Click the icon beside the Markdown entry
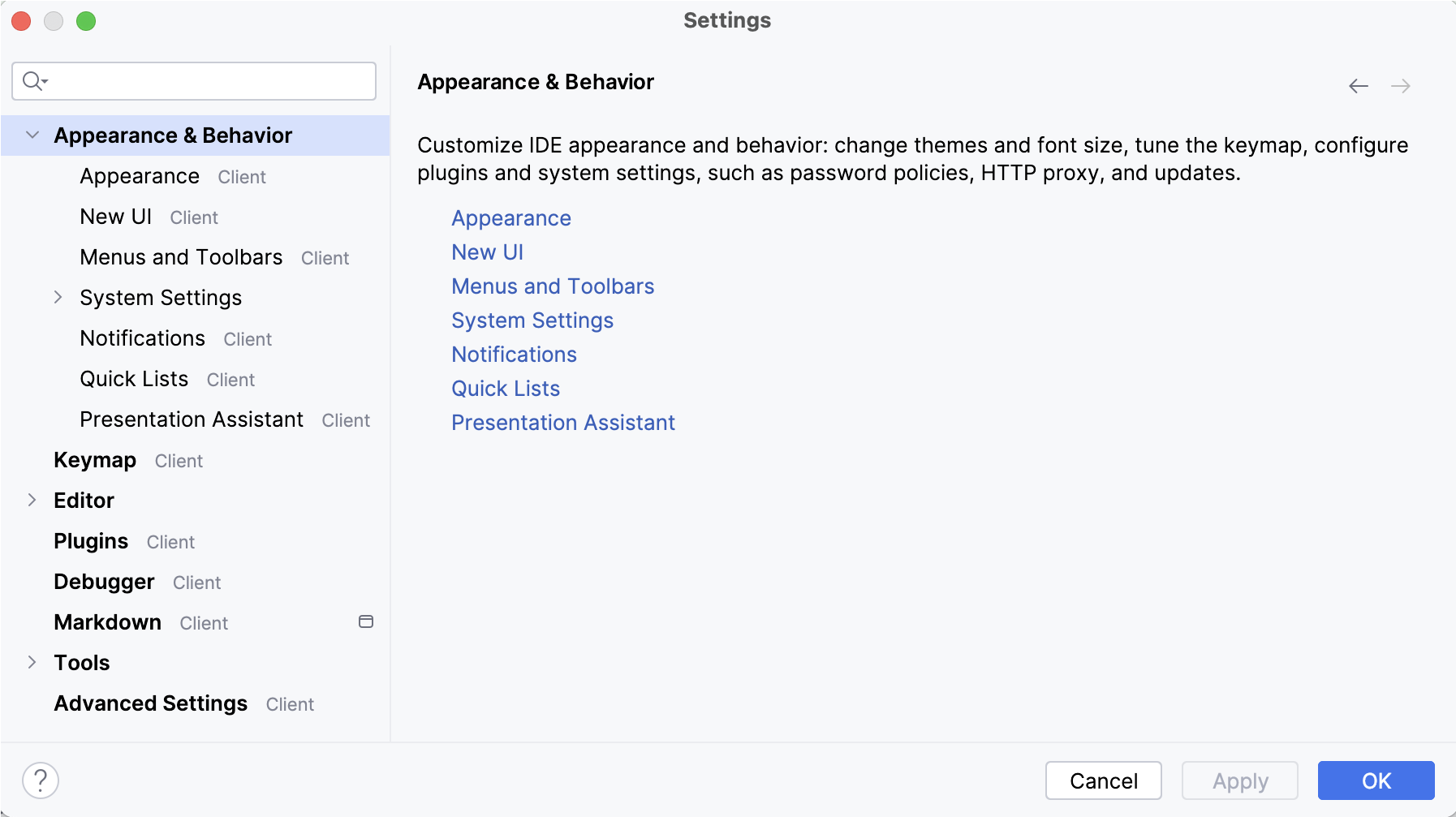This screenshot has width=1456, height=817. pos(366,621)
